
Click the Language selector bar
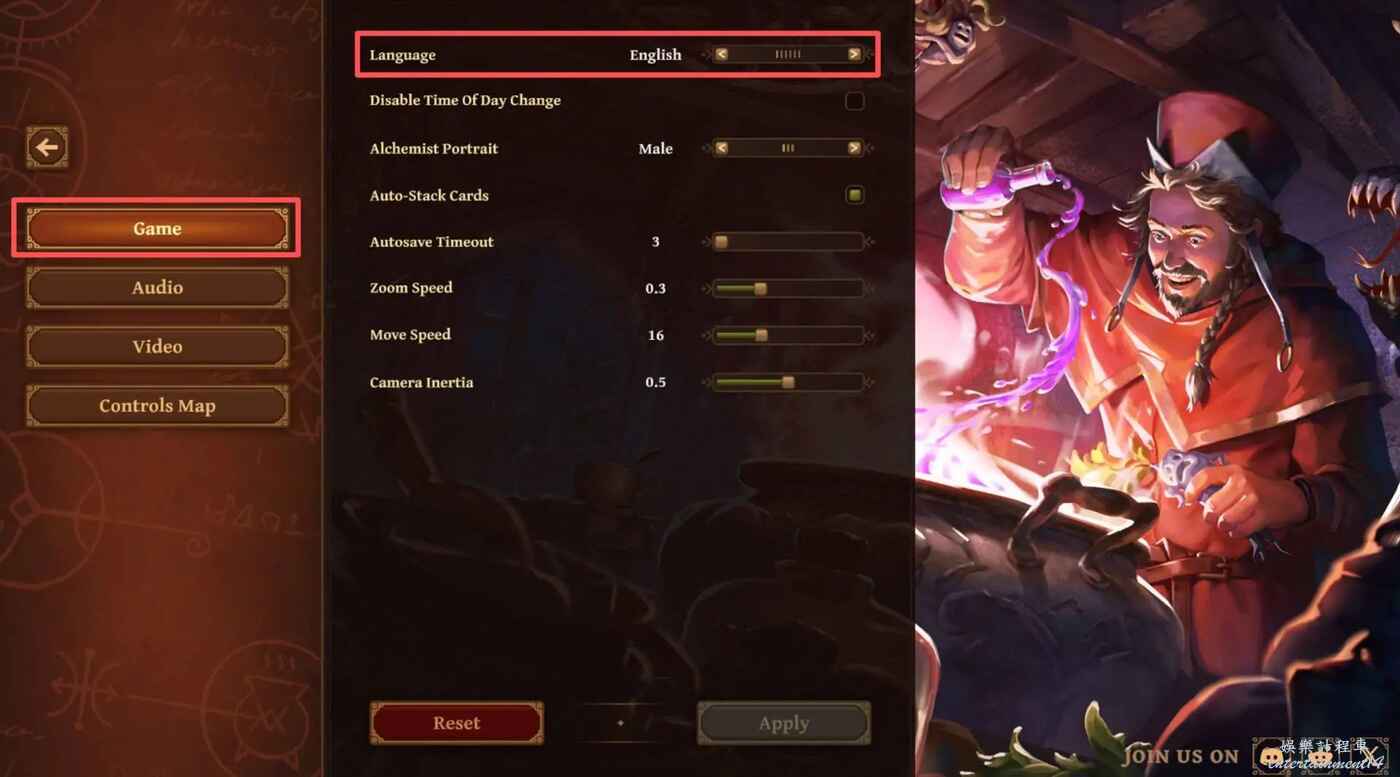click(788, 54)
